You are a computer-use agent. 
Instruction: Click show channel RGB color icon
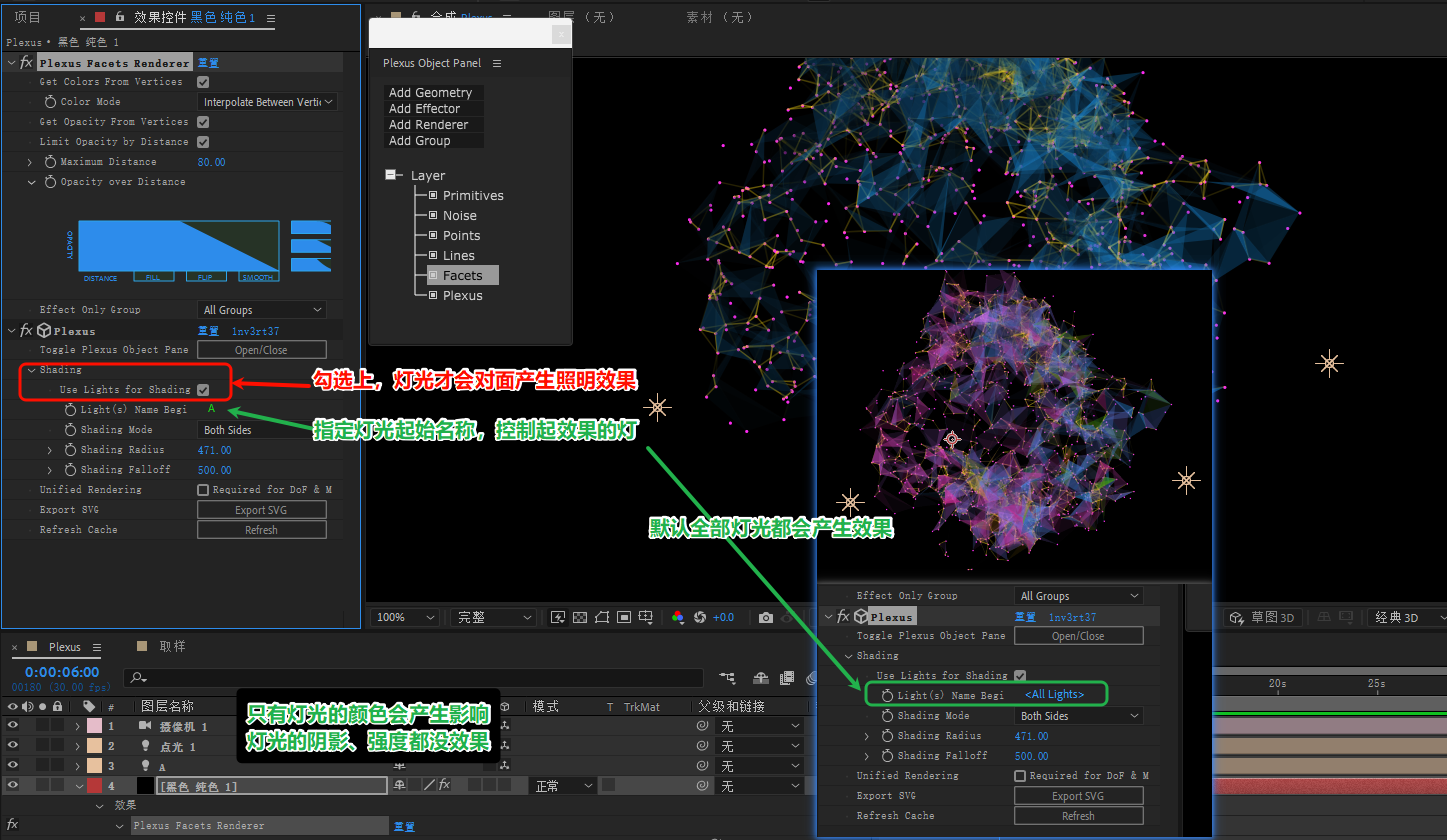(x=678, y=618)
